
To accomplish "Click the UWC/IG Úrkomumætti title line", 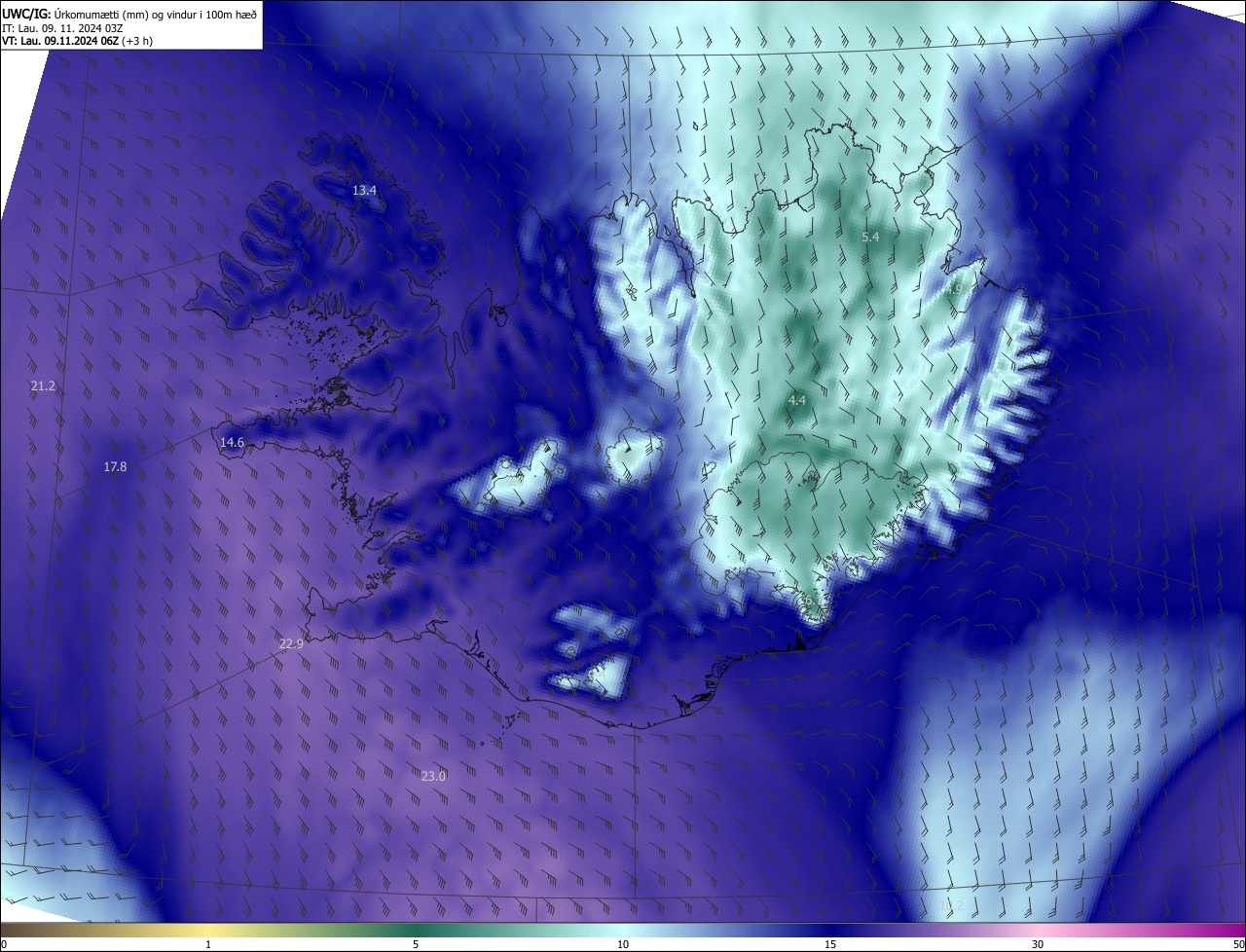I will 130,13.
